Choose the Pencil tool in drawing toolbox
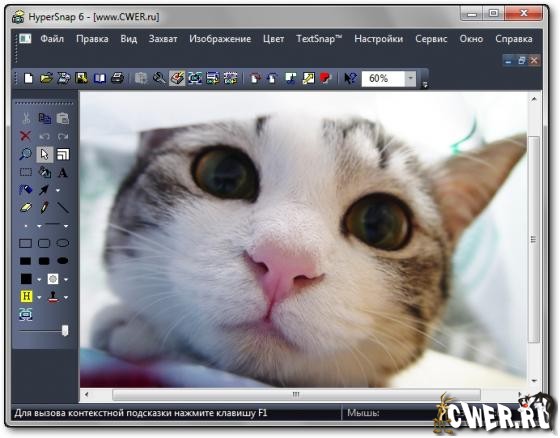This screenshot has height=438, width=560. click(44, 208)
